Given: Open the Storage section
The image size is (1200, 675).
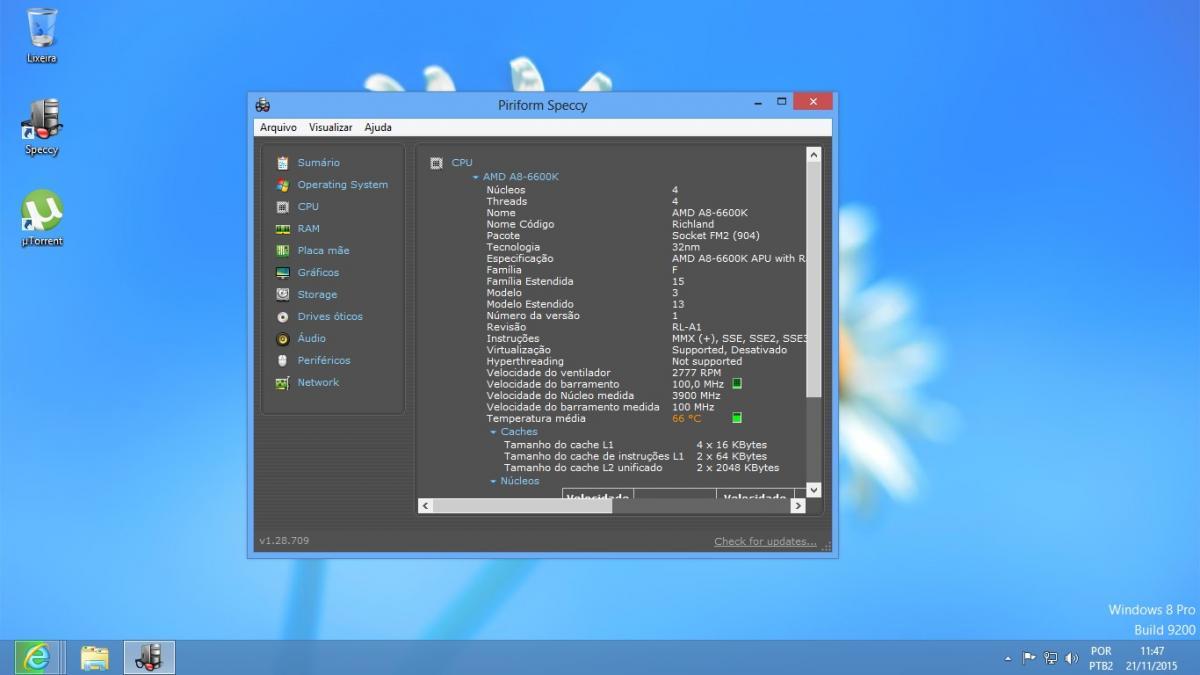Looking at the screenshot, I should point(317,295).
